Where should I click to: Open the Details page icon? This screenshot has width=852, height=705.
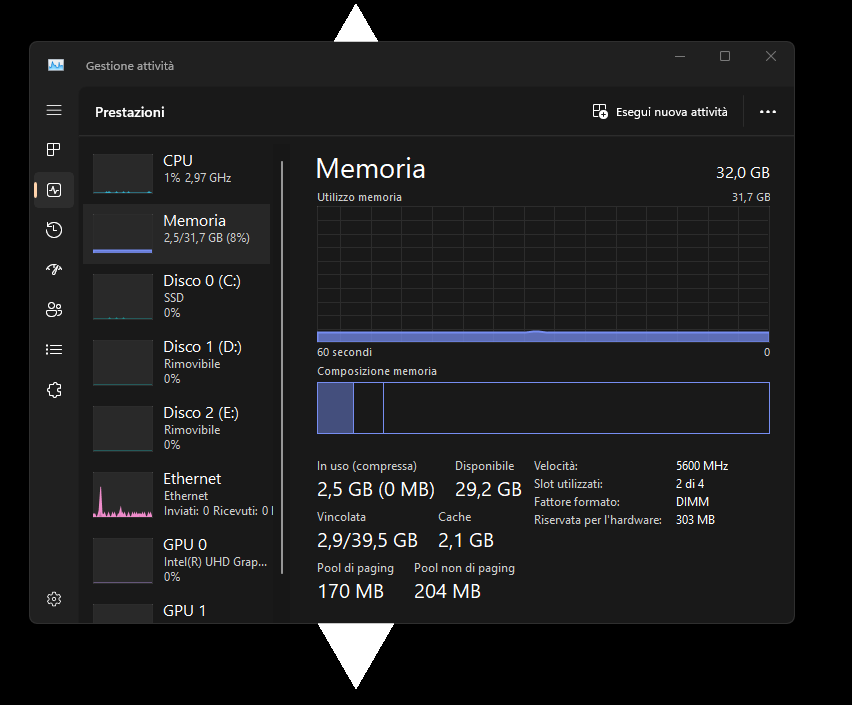click(x=54, y=350)
